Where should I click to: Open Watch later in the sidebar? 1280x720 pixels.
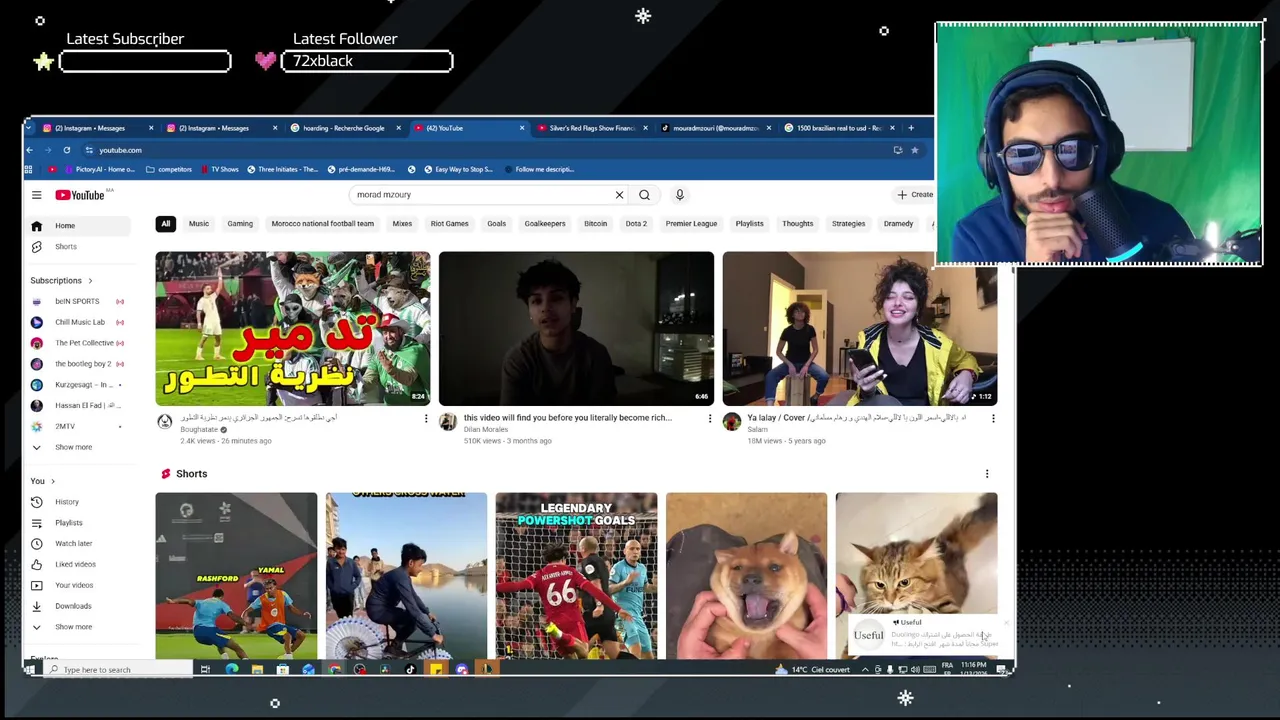78,544
